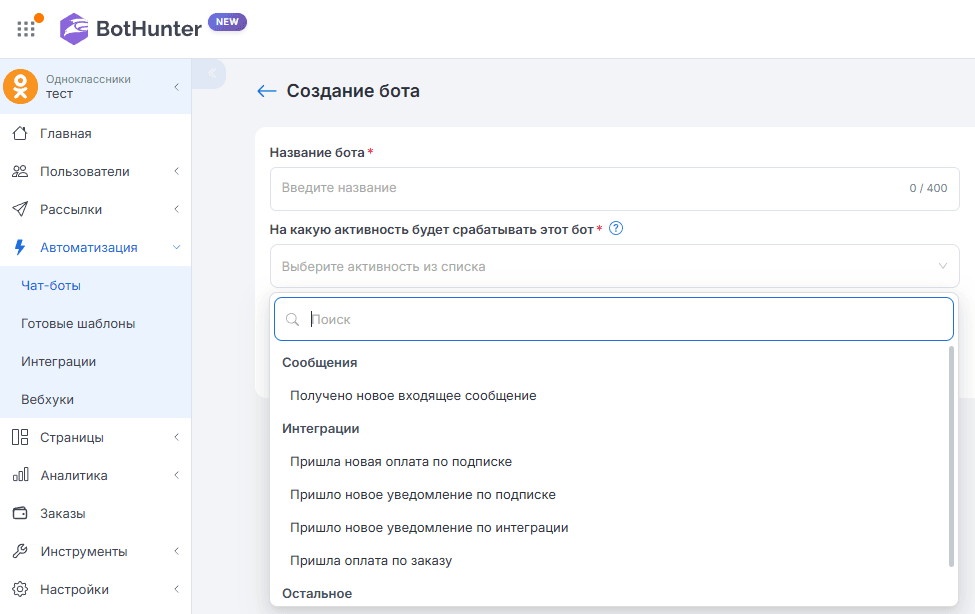Image resolution: width=975 pixels, height=614 pixels.
Task: Click the lightning icon beside Автоматизация
Action: tap(20, 247)
